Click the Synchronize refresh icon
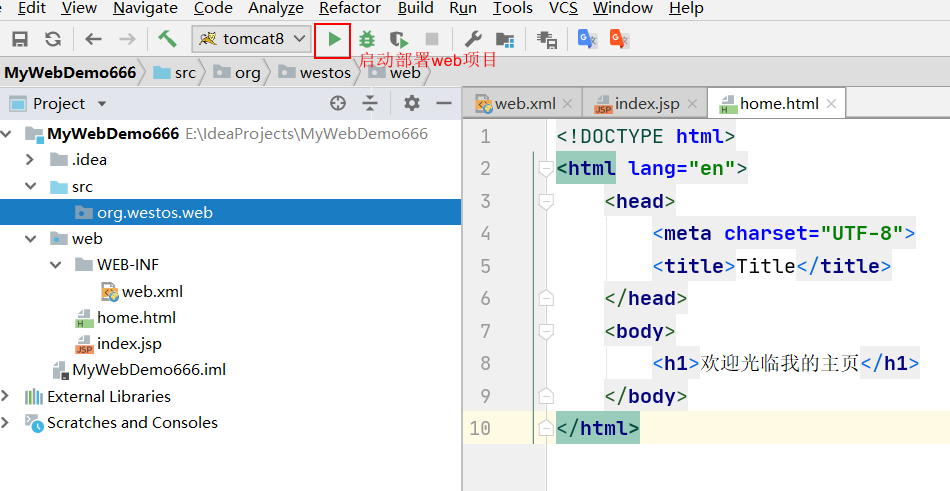Image resolution: width=950 pixels, height=491 pixels. click(x=53, y=39)
